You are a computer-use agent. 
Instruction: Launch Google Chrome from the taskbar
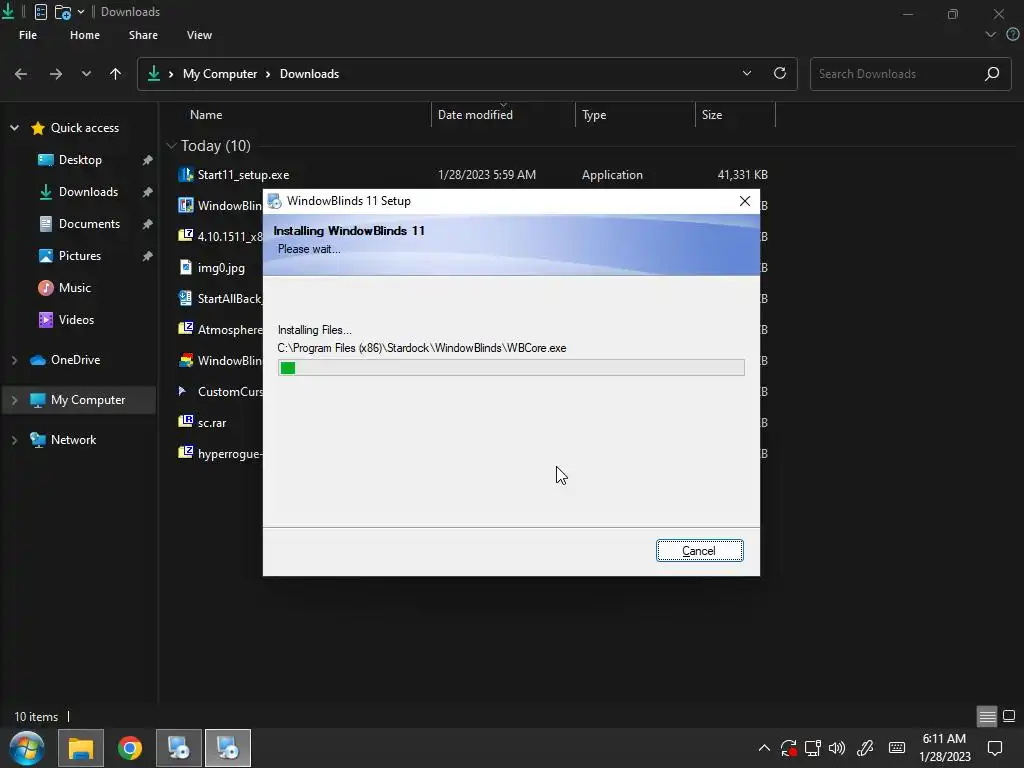(130, 748)
